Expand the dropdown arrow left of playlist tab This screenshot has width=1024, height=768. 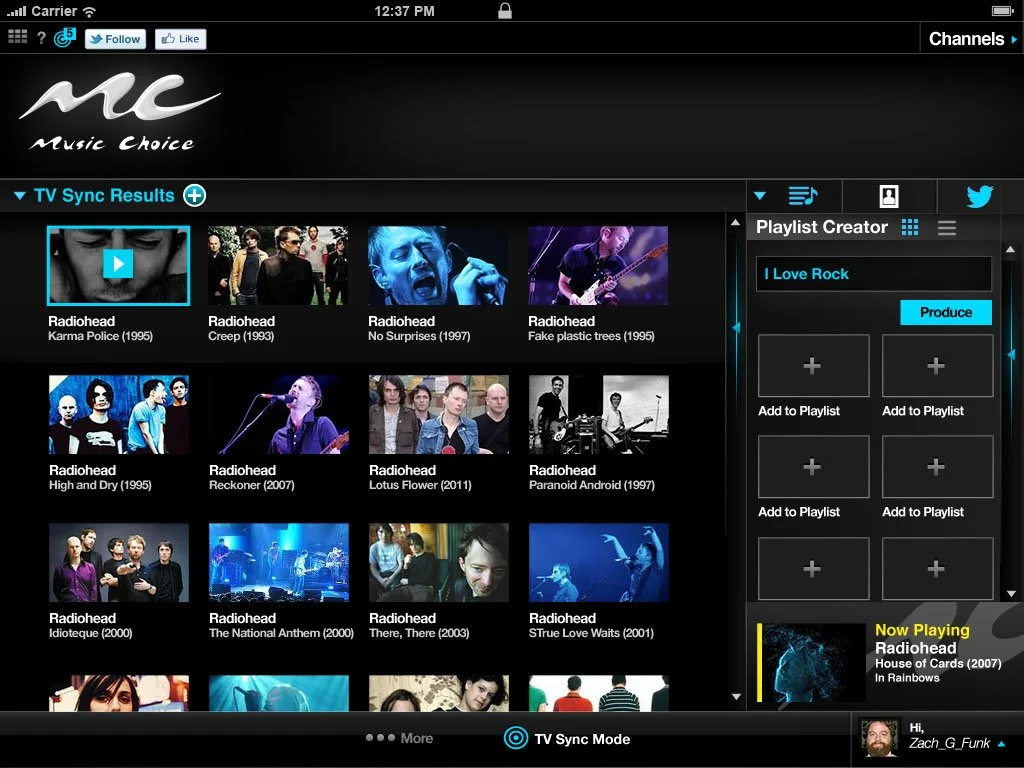pyautogui.click(x=760, y=195)
